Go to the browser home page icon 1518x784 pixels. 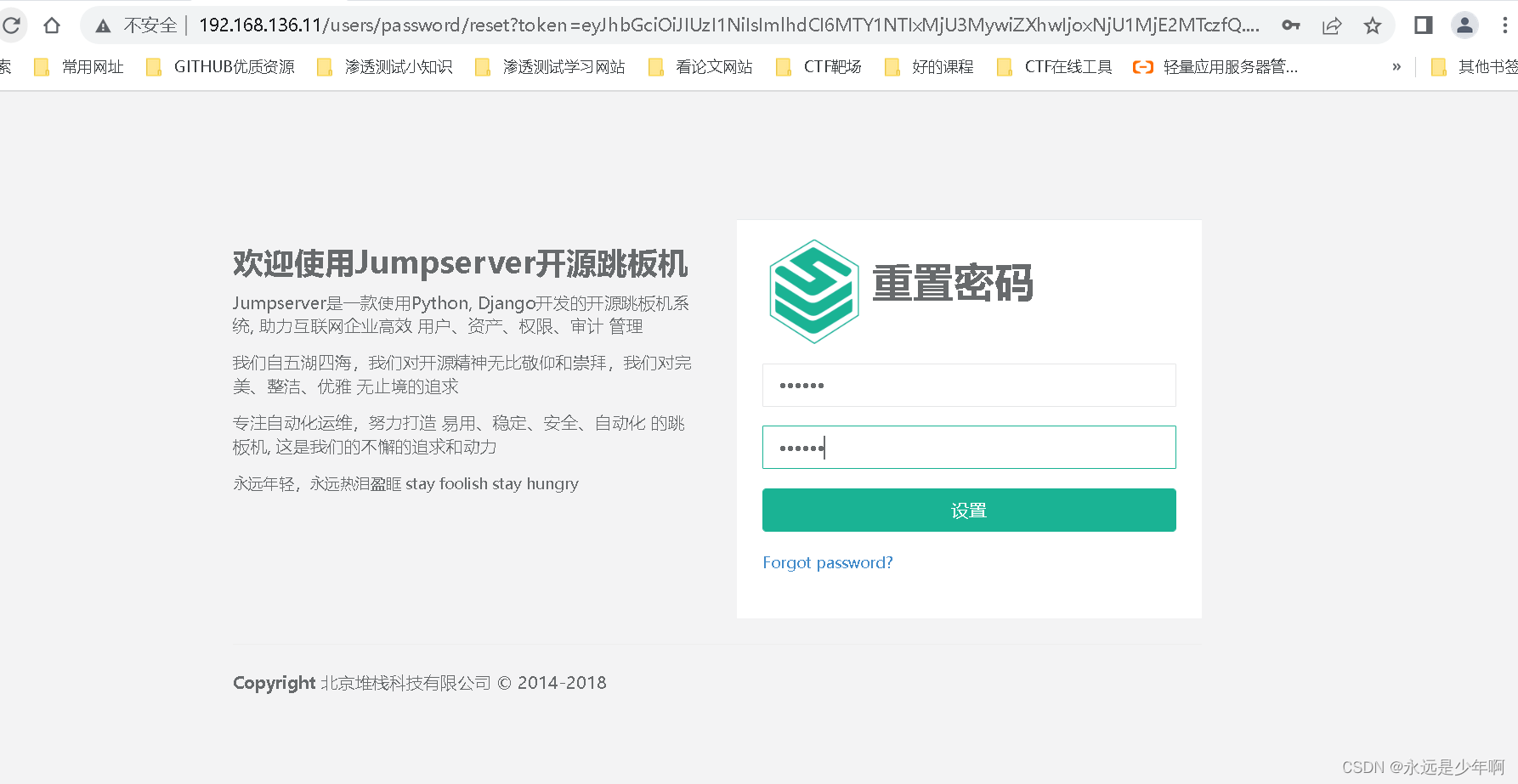pos(52,25)
